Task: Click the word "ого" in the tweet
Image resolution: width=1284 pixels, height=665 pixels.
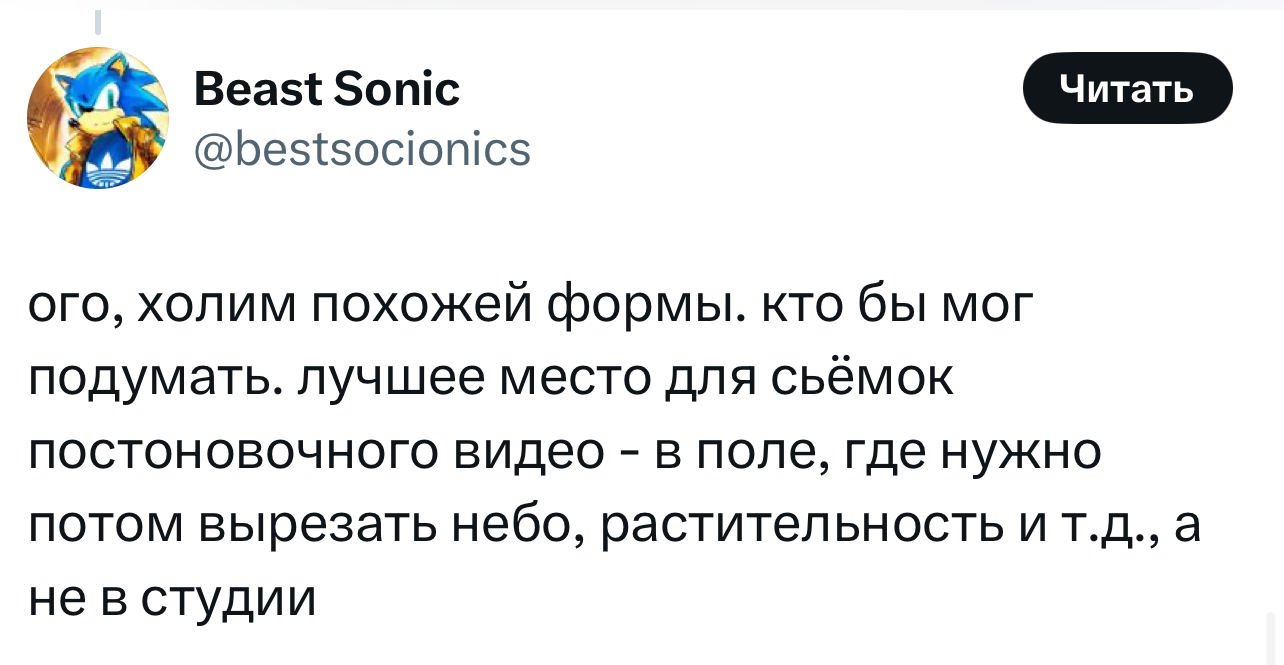Action: (x=68, y=308)
